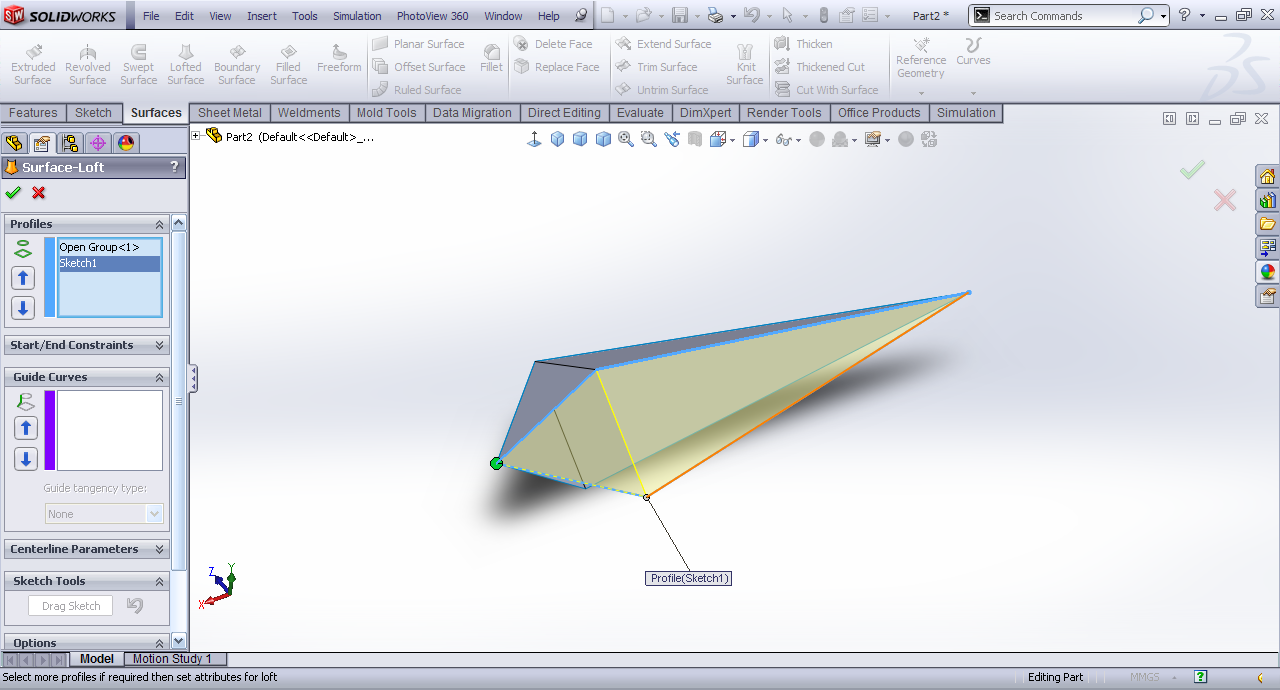
Task: Open the Insert menu
Action: click(262, 16)
